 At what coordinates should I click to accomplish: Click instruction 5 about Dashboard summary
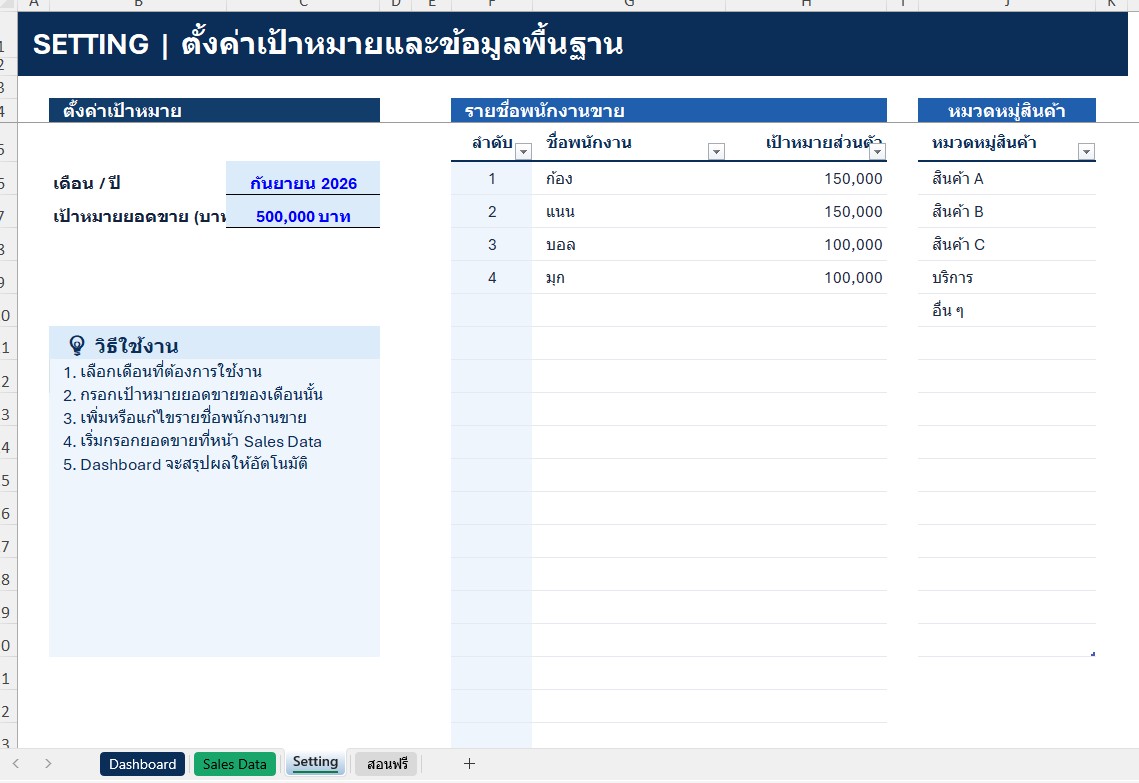(185, 464)
